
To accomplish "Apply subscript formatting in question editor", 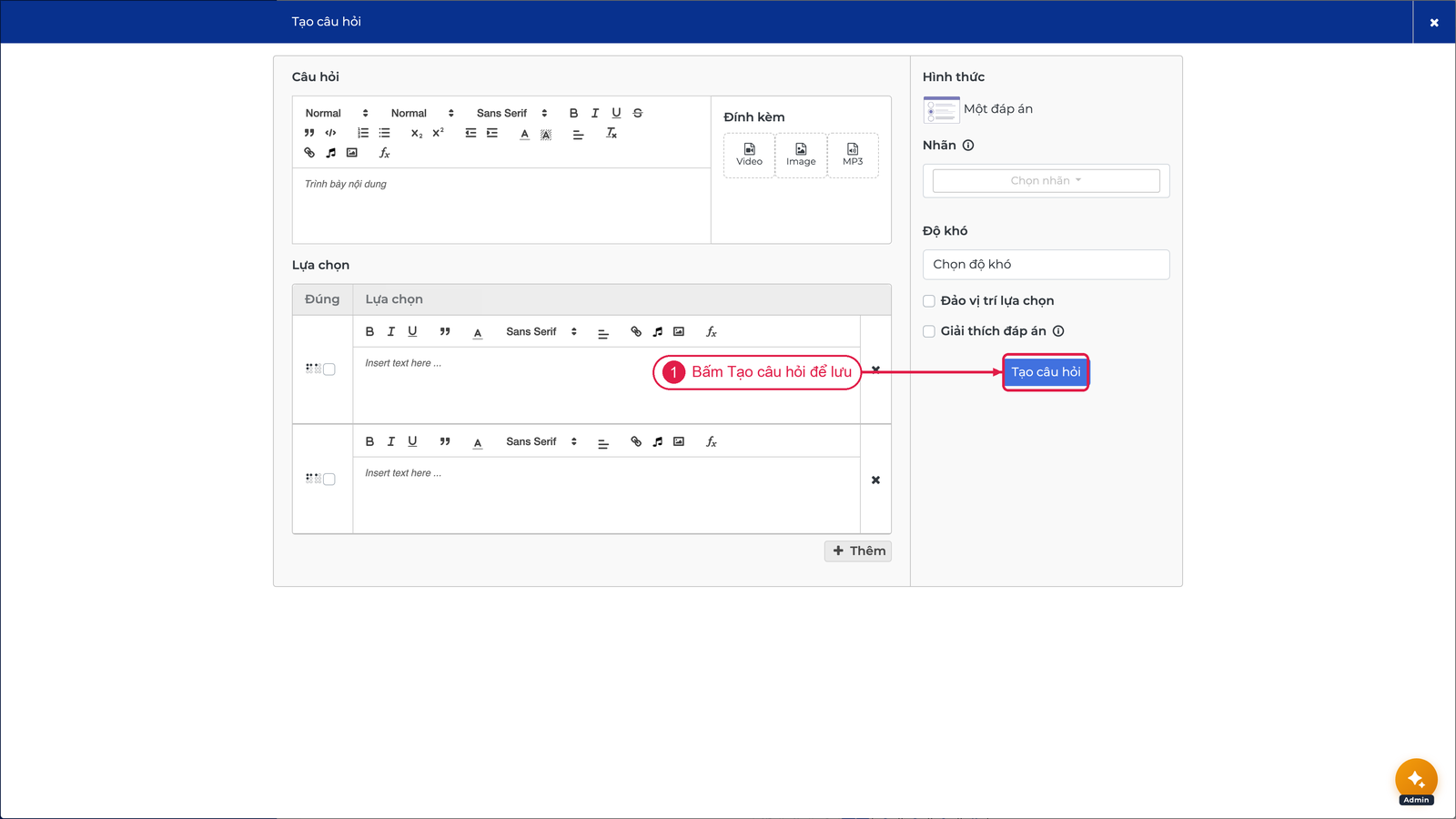I will tap(417, 133).
